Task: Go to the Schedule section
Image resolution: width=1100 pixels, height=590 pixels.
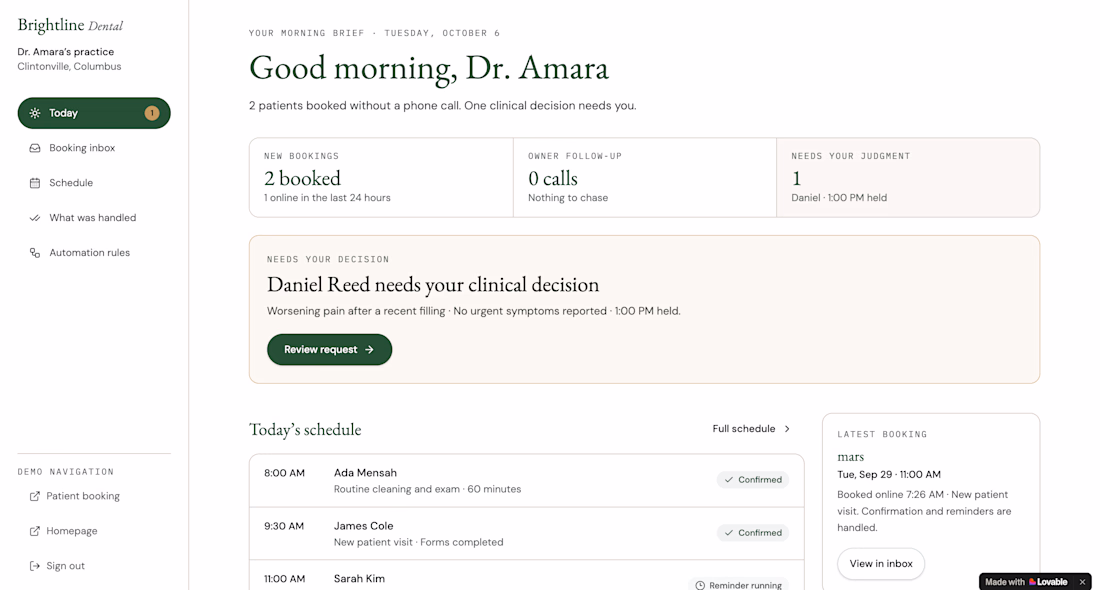Action: [94, 183]
